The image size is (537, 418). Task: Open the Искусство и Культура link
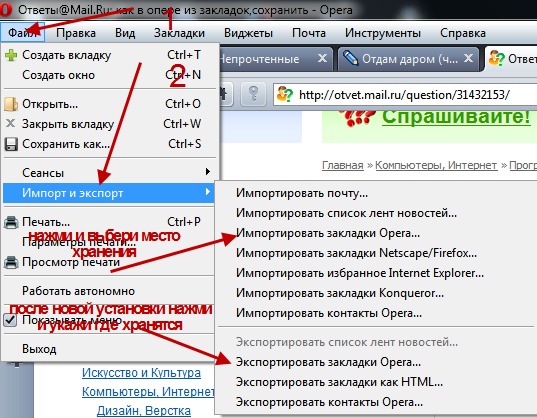tap(141, 372)
